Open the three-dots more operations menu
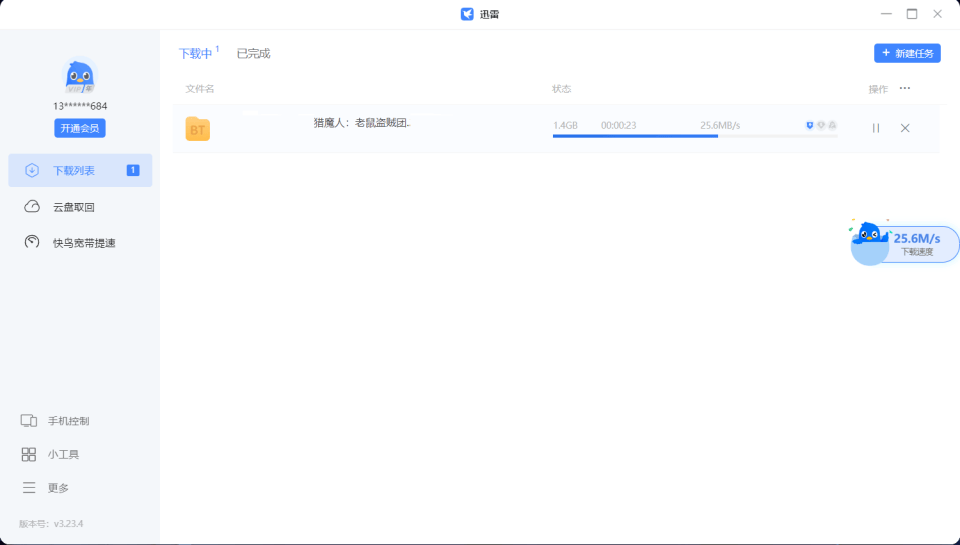This screenshot has width=960, height=545. (905, 88)
